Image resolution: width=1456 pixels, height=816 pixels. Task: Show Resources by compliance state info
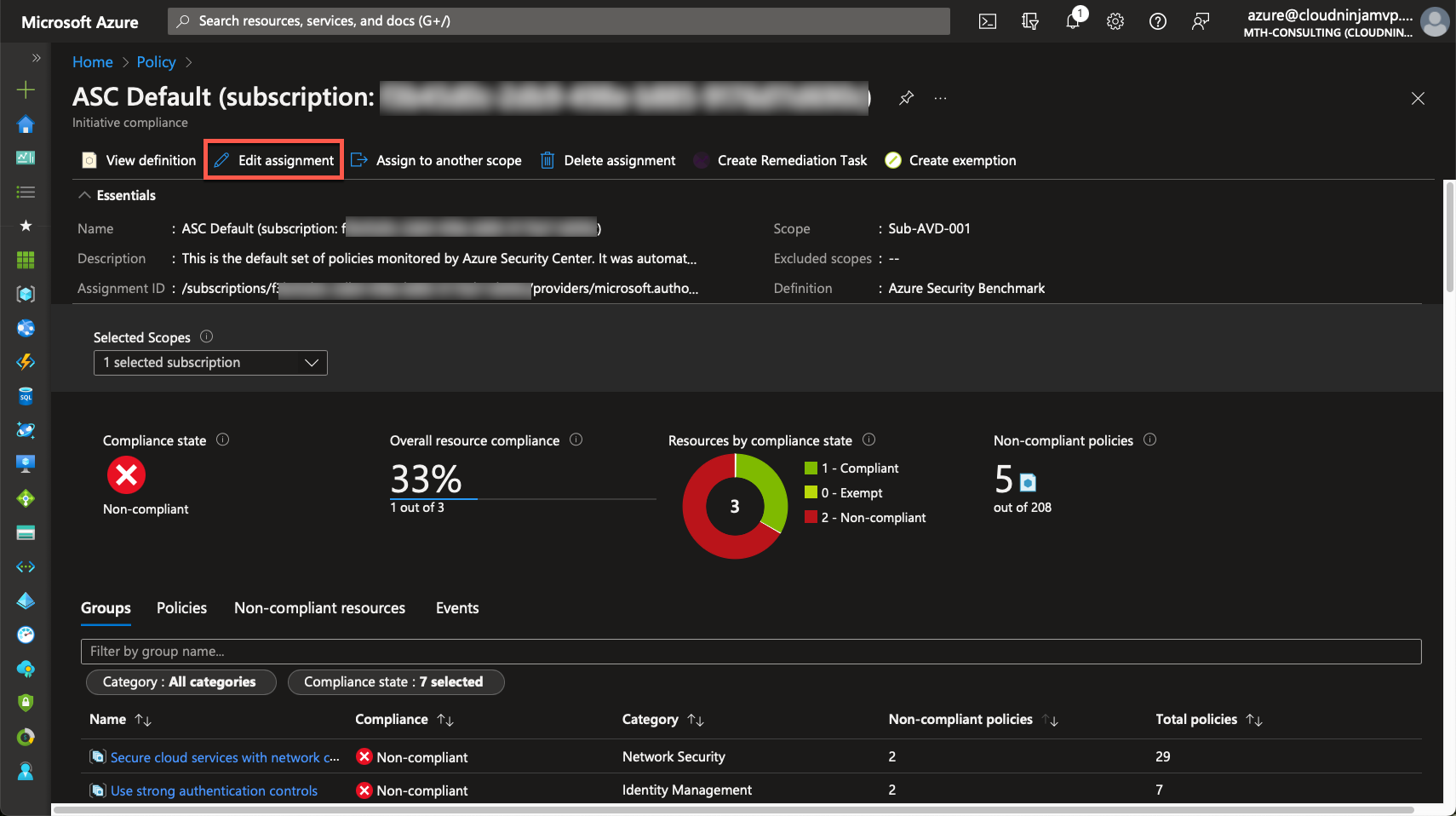click(x=868, y=440)
